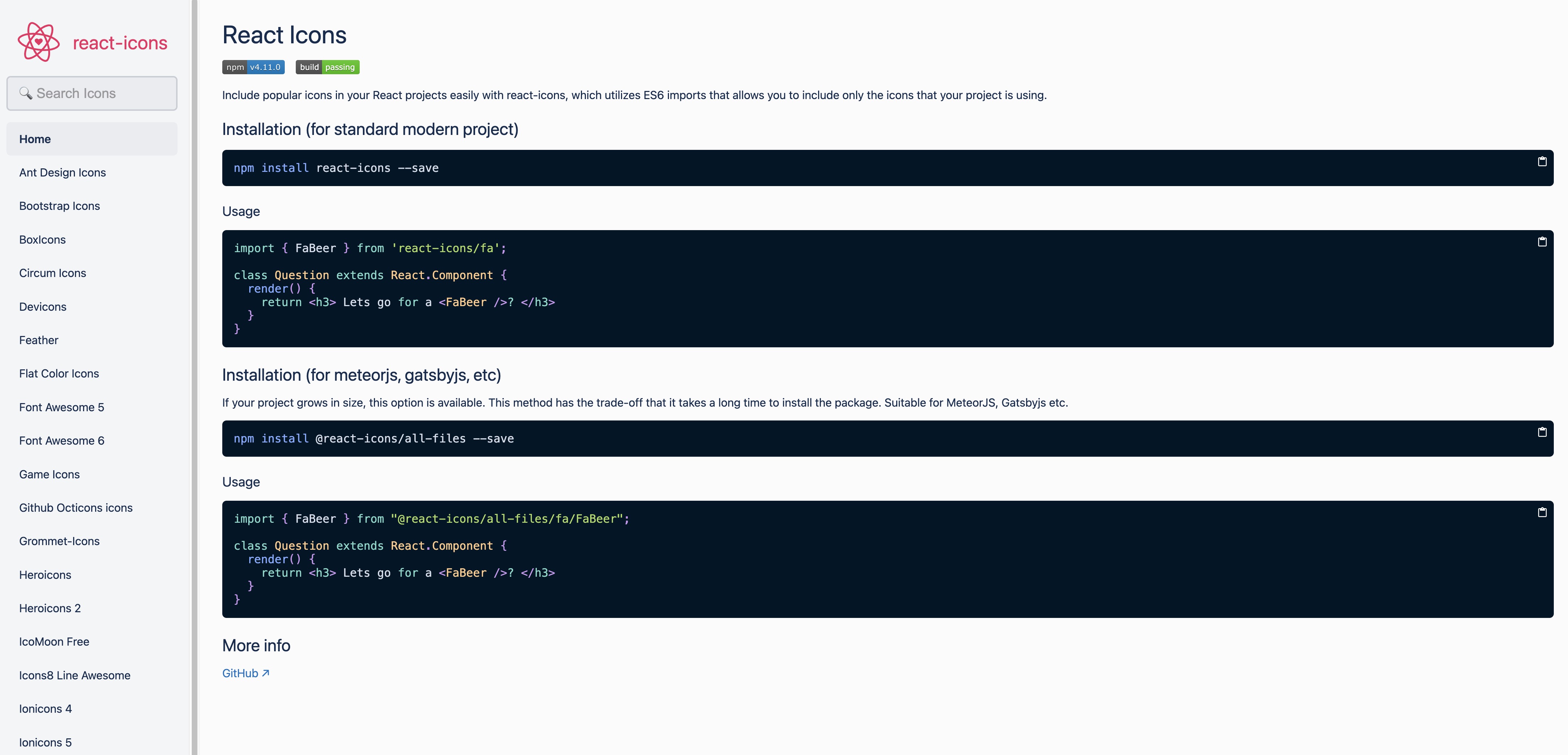
Task: Select Feather icon set
Action: 38,340
